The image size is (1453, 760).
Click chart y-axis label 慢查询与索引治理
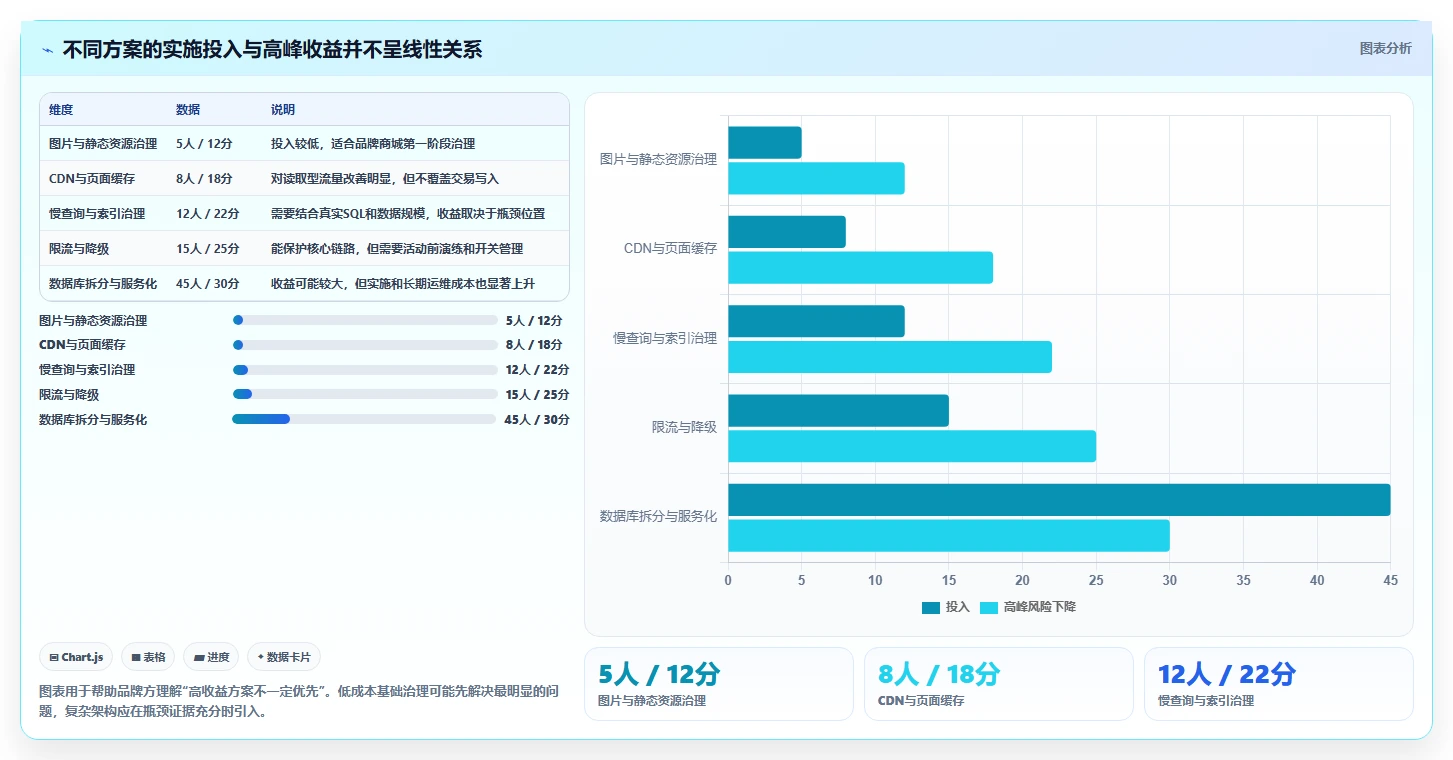665,338
